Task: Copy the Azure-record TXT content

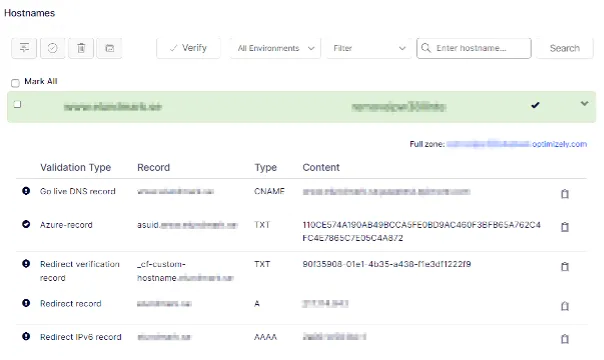Action: pos(565,227)
